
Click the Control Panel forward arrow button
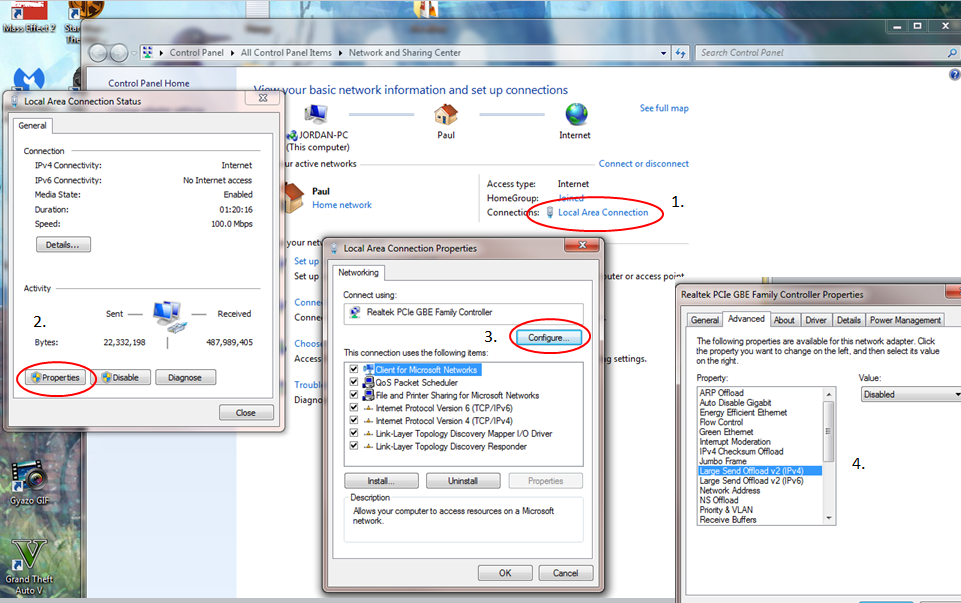coord(118,53)
